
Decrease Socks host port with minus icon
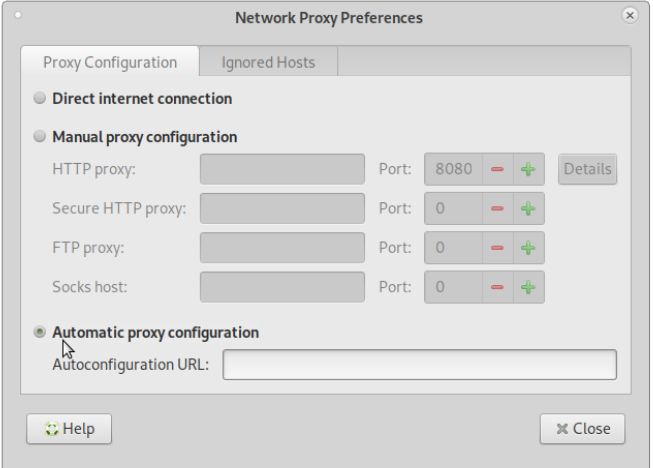click(497, 287)
